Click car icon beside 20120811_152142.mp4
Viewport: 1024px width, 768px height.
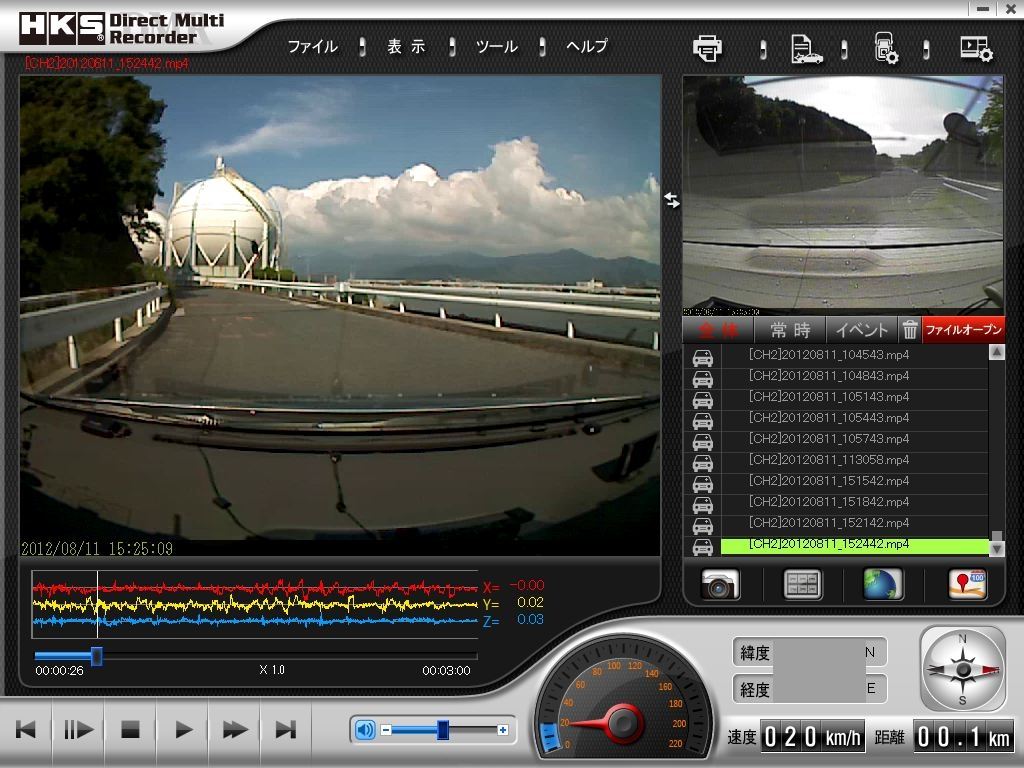pos(703,526)
